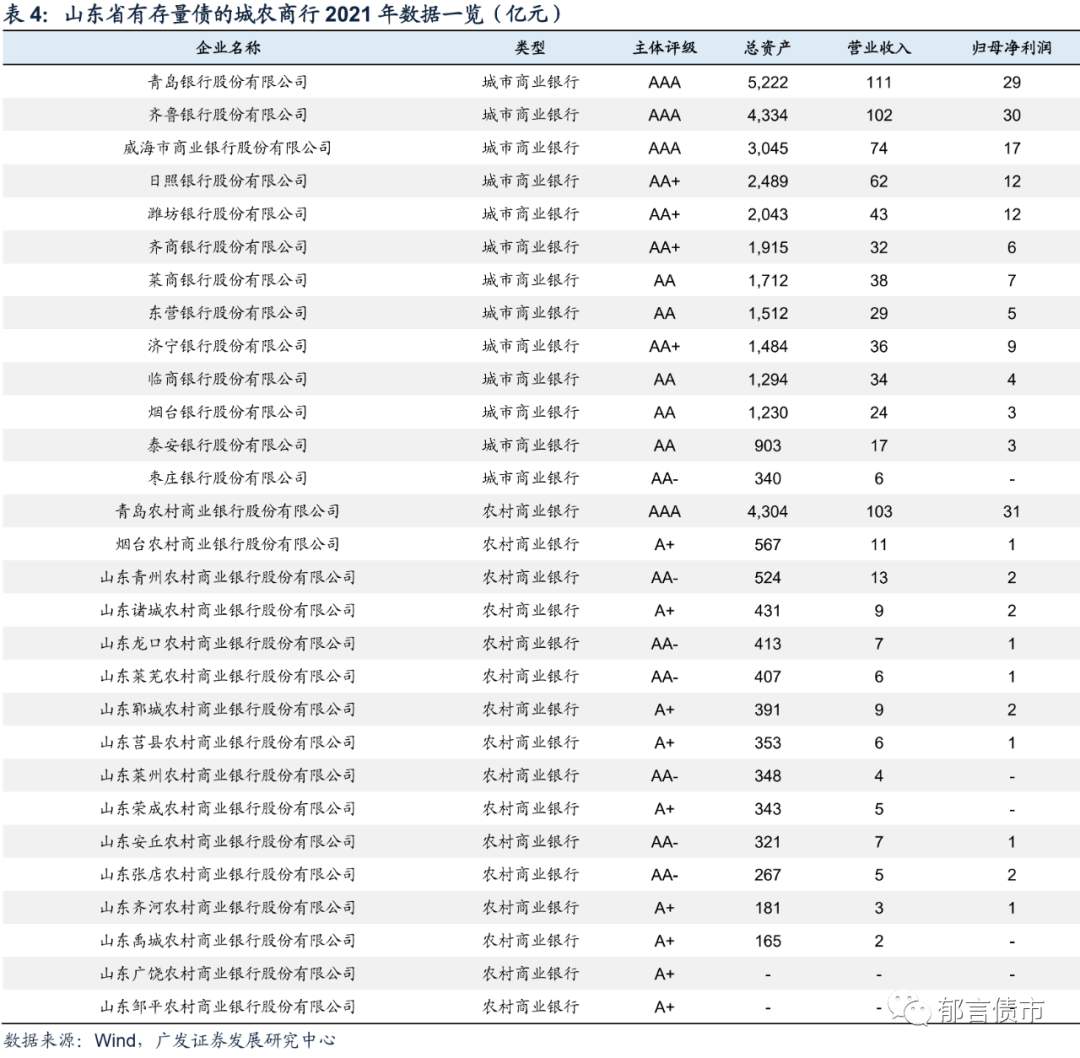Select 莱商银行股份有限公司 row name
1080x1058 pixels.
coord(228,280)
